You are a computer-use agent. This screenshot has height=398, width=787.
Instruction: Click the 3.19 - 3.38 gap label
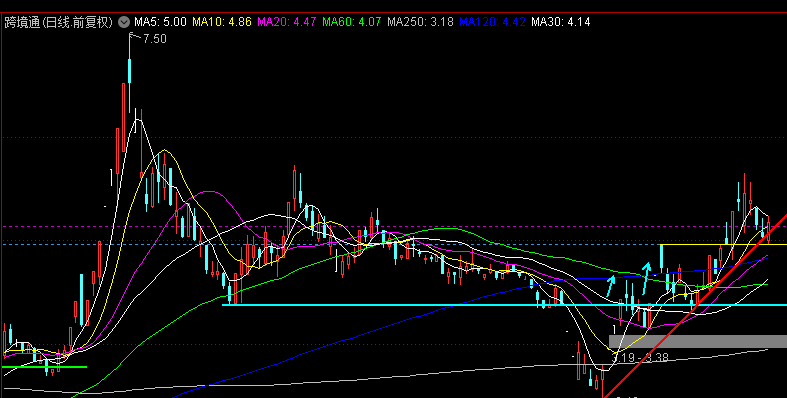click(x=640, y=357)
